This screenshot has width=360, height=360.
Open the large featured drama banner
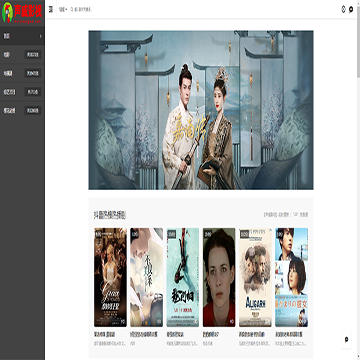coord(201,110)
